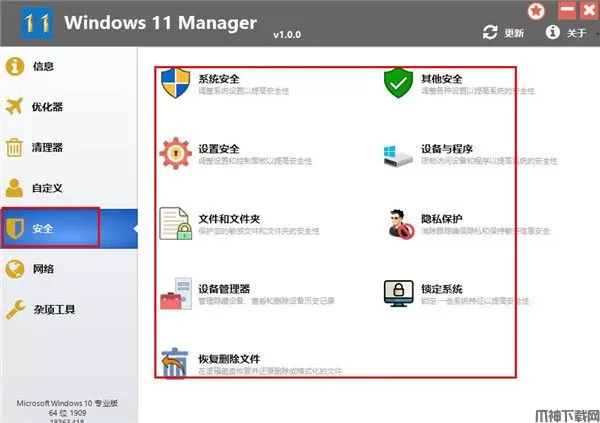Open the 信息 section info icon
Viewport: 600px width, 423px height.
coord(15,66)
